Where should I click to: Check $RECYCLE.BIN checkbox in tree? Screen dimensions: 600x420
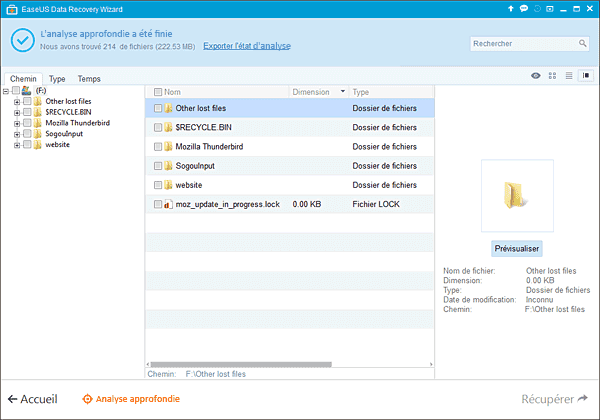tap(27, 112)
